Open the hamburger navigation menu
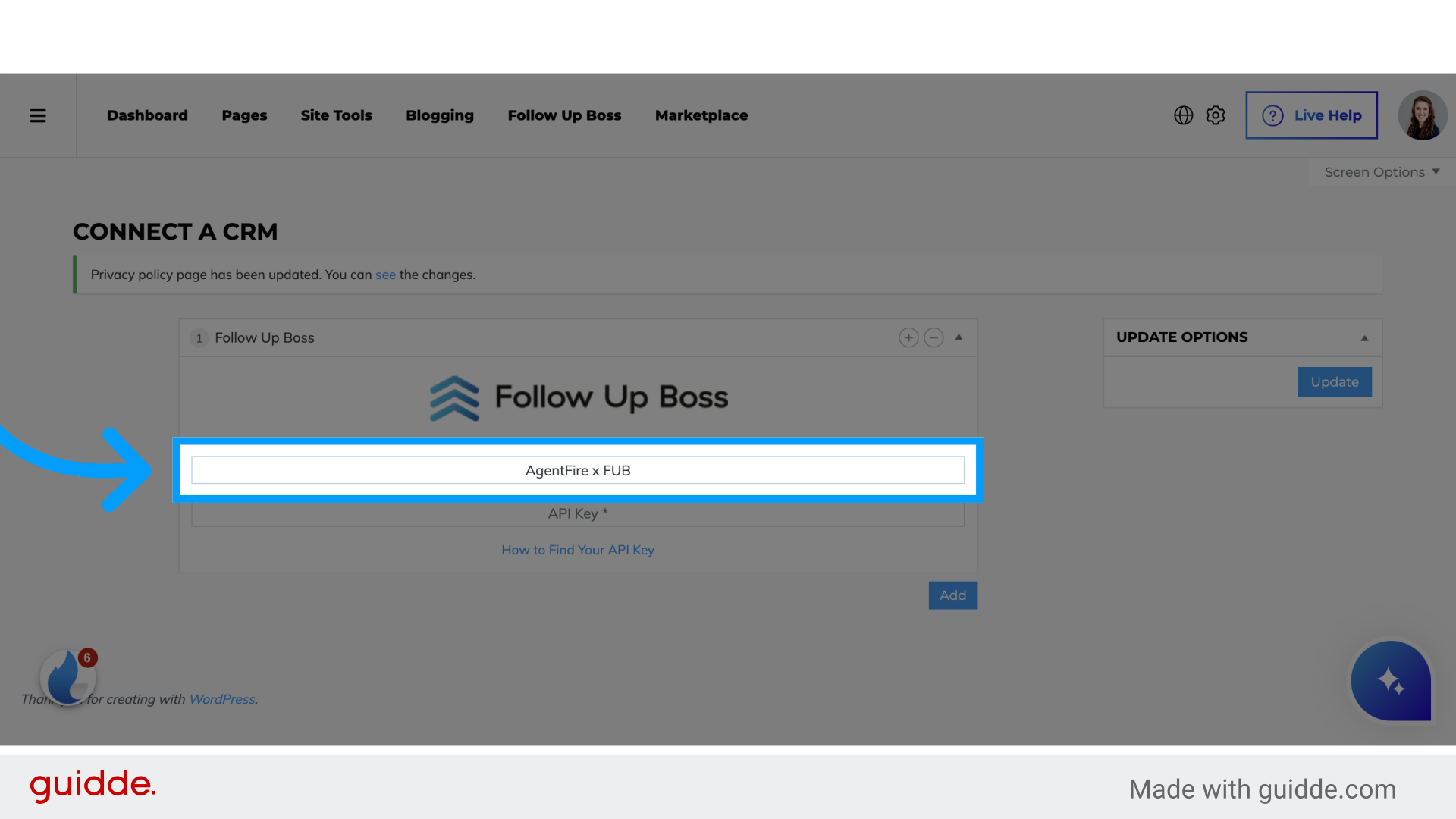Screen dimensions: 1456x819 tap(38, 115)
